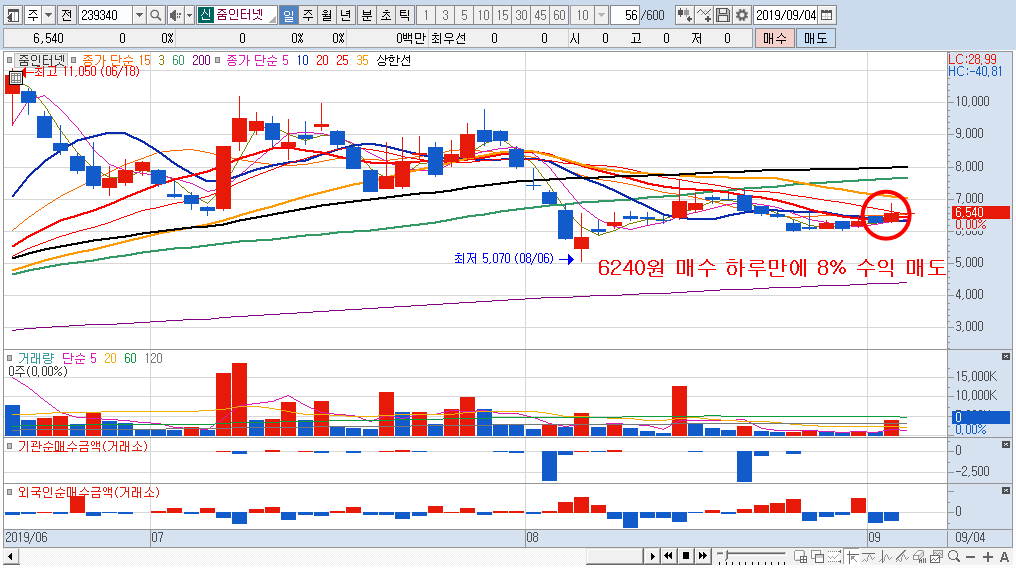Click the candle count field 56
The height and width of the screenshot is (568, 1016).
[x=625, y=15]
